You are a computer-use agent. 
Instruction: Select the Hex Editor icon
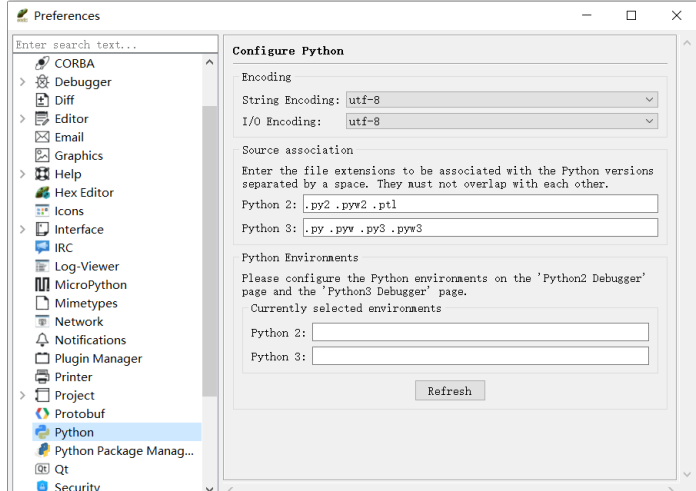tap(42, 193)
